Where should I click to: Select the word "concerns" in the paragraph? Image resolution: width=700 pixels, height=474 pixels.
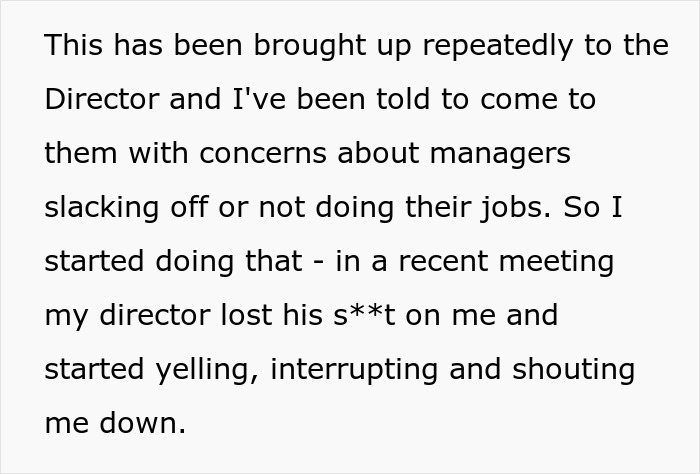263,153
